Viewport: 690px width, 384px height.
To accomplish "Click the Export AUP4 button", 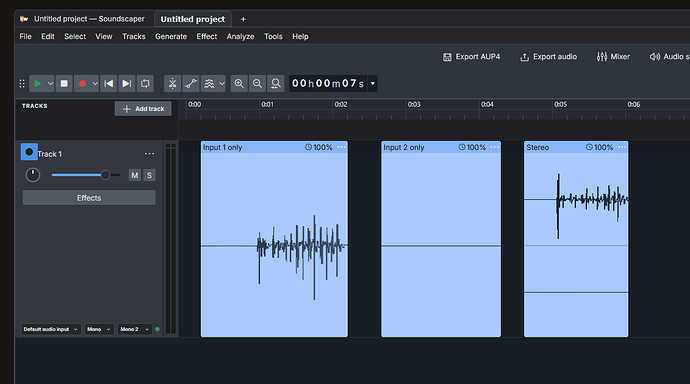I will (472, 57).
